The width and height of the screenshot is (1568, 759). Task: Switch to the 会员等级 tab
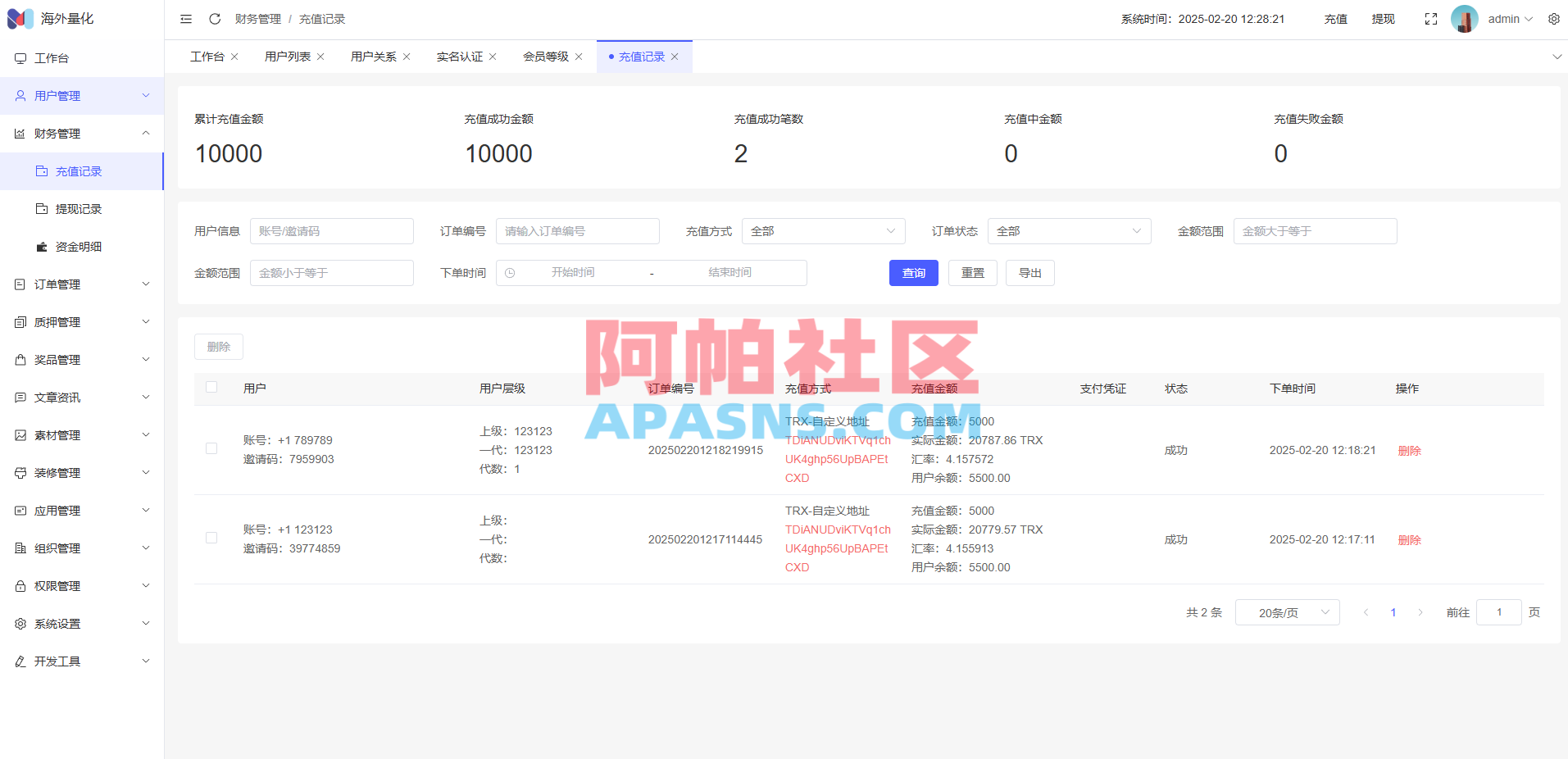[x=546, y=56]
